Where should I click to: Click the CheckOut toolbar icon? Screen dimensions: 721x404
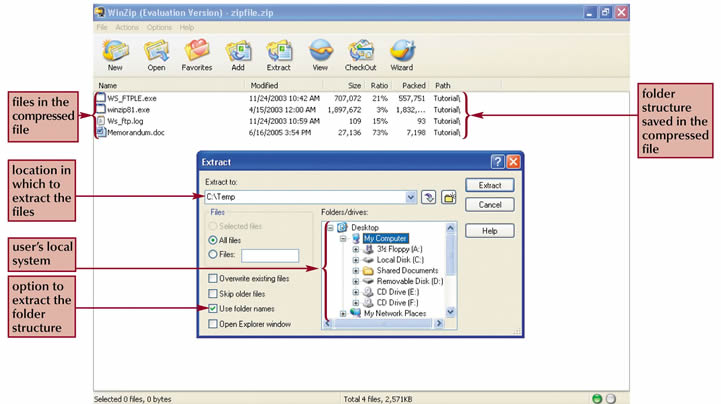(x=361, y=51)
